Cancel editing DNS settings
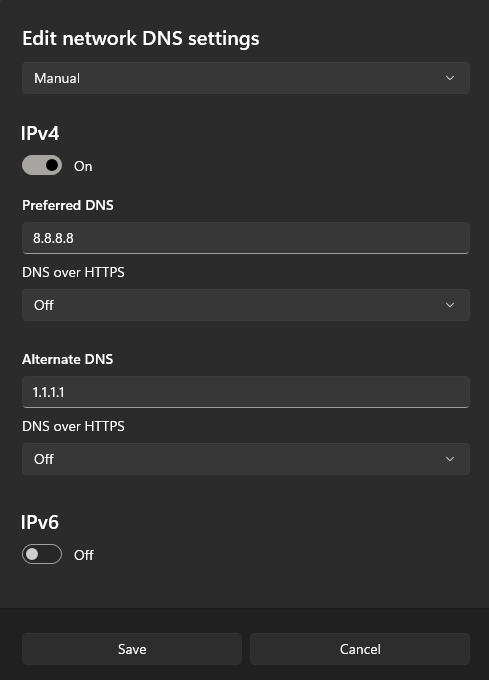The height and width of the screenshot is (680, 489). click(360, 649)
